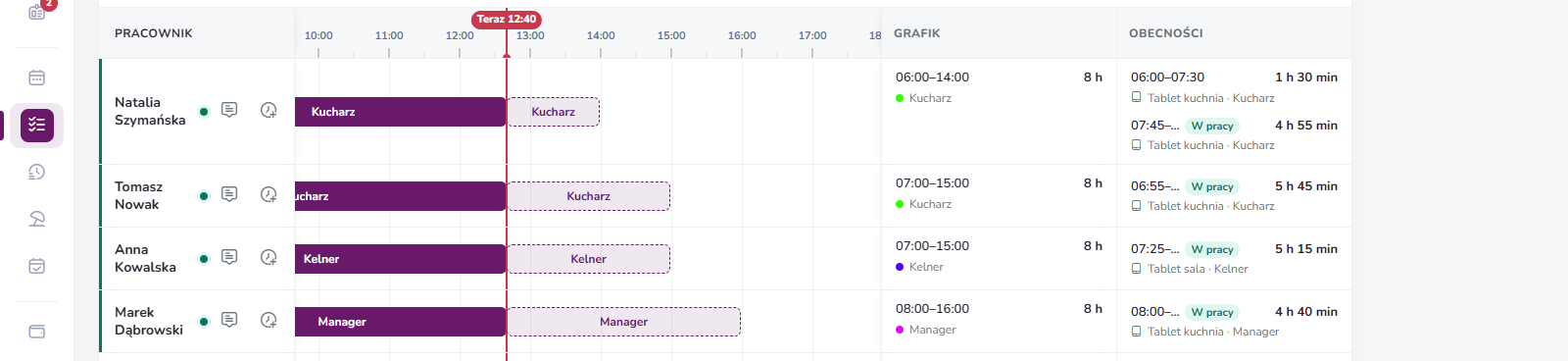Click Kelner role label in Anna's Grafik
The width and height of the screenshot is (1568, 361).
pyautogui.click(x=926, y=267)
